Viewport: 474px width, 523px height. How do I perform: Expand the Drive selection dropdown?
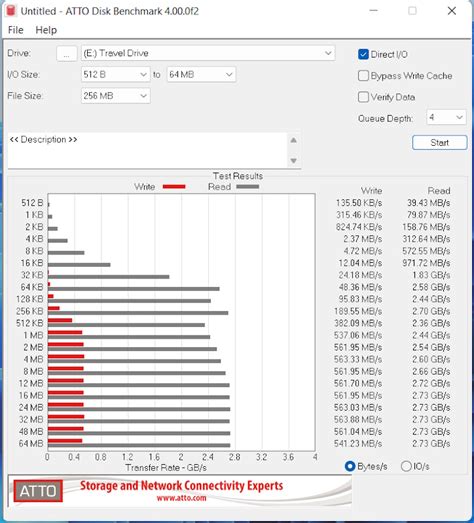click(x=208, y=53)
